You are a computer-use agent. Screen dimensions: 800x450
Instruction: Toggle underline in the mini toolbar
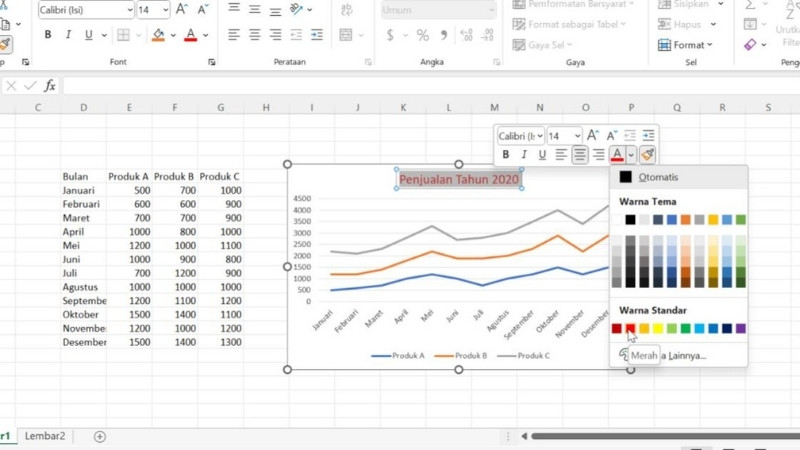(x=542, y=155)
